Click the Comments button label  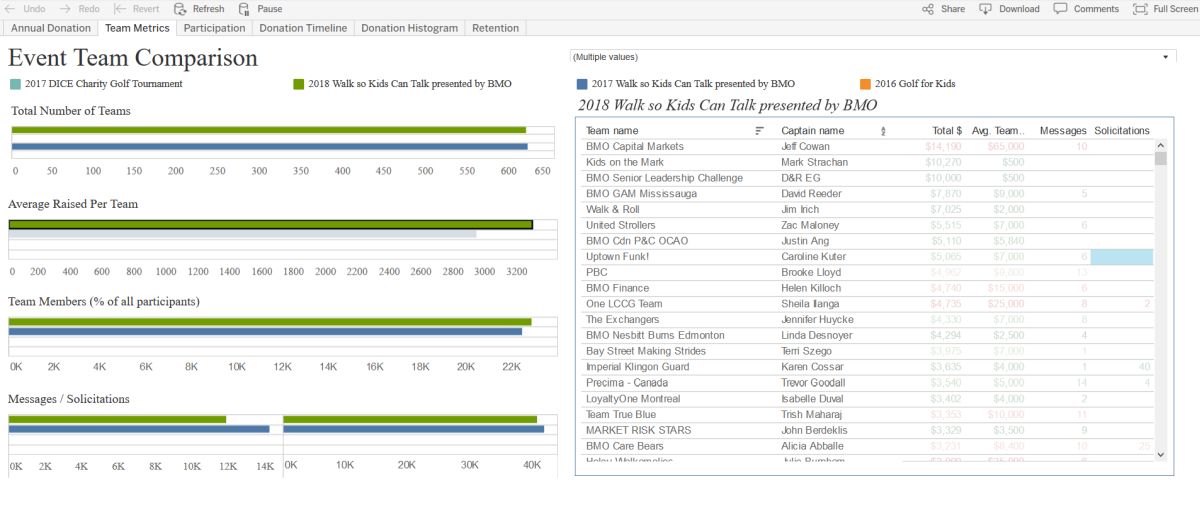(x=1096, y=9)
